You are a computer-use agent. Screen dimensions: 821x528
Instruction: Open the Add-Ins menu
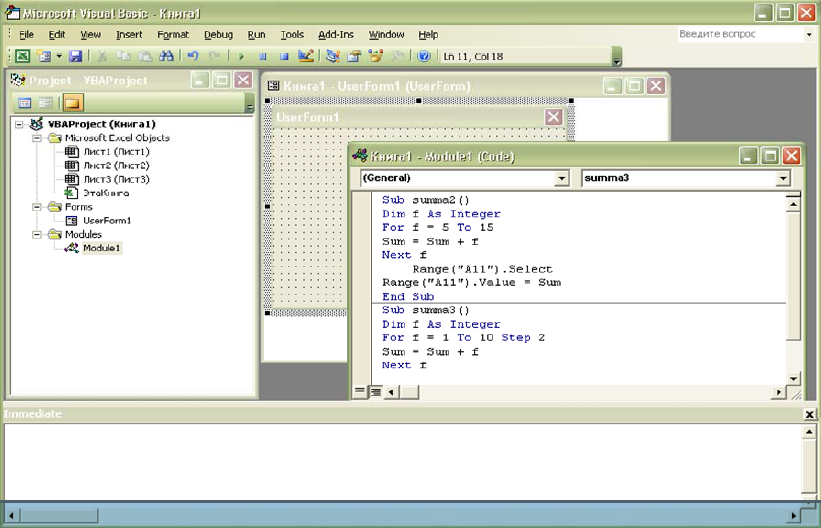tap(336, 35)
